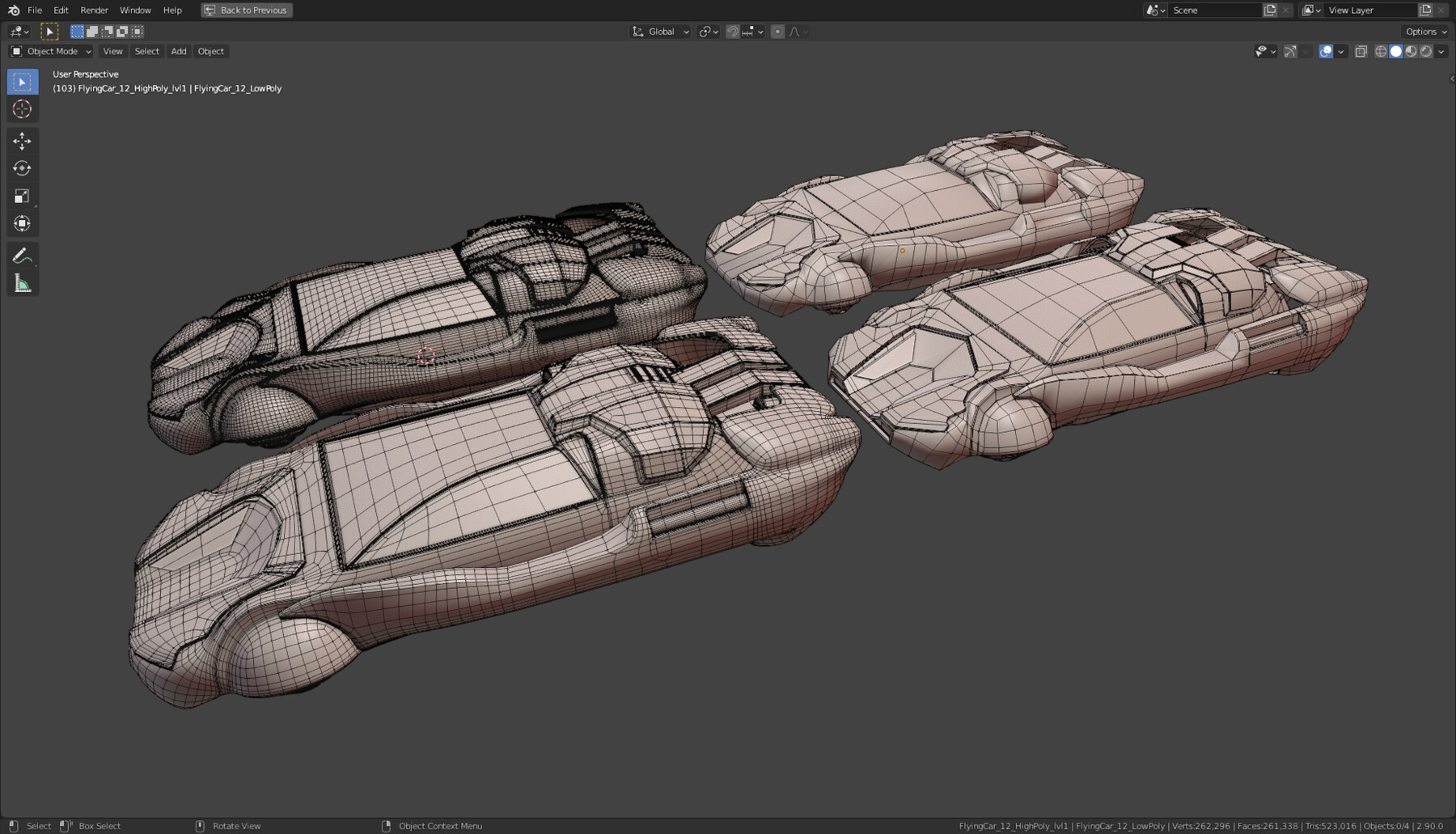Click the Scene name input field
1456x834 pixels.
point(1213,10)
